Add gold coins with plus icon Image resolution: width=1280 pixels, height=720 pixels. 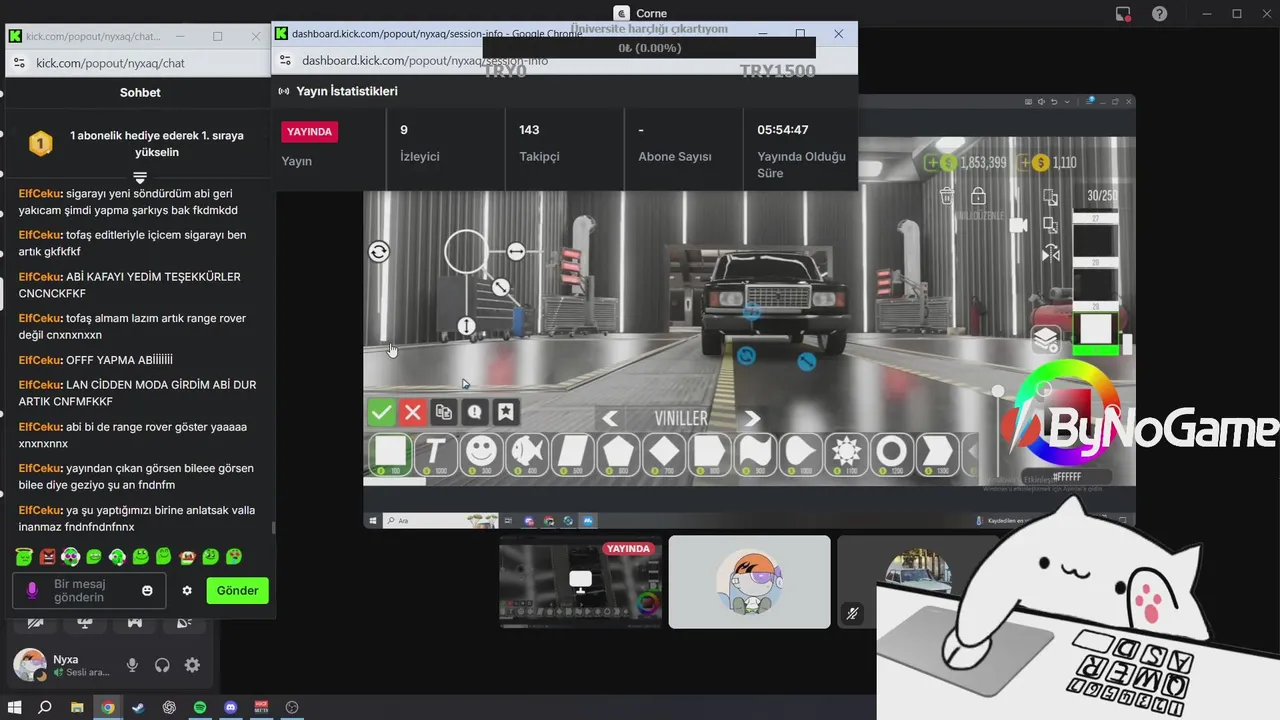[x=1025, y=162]
